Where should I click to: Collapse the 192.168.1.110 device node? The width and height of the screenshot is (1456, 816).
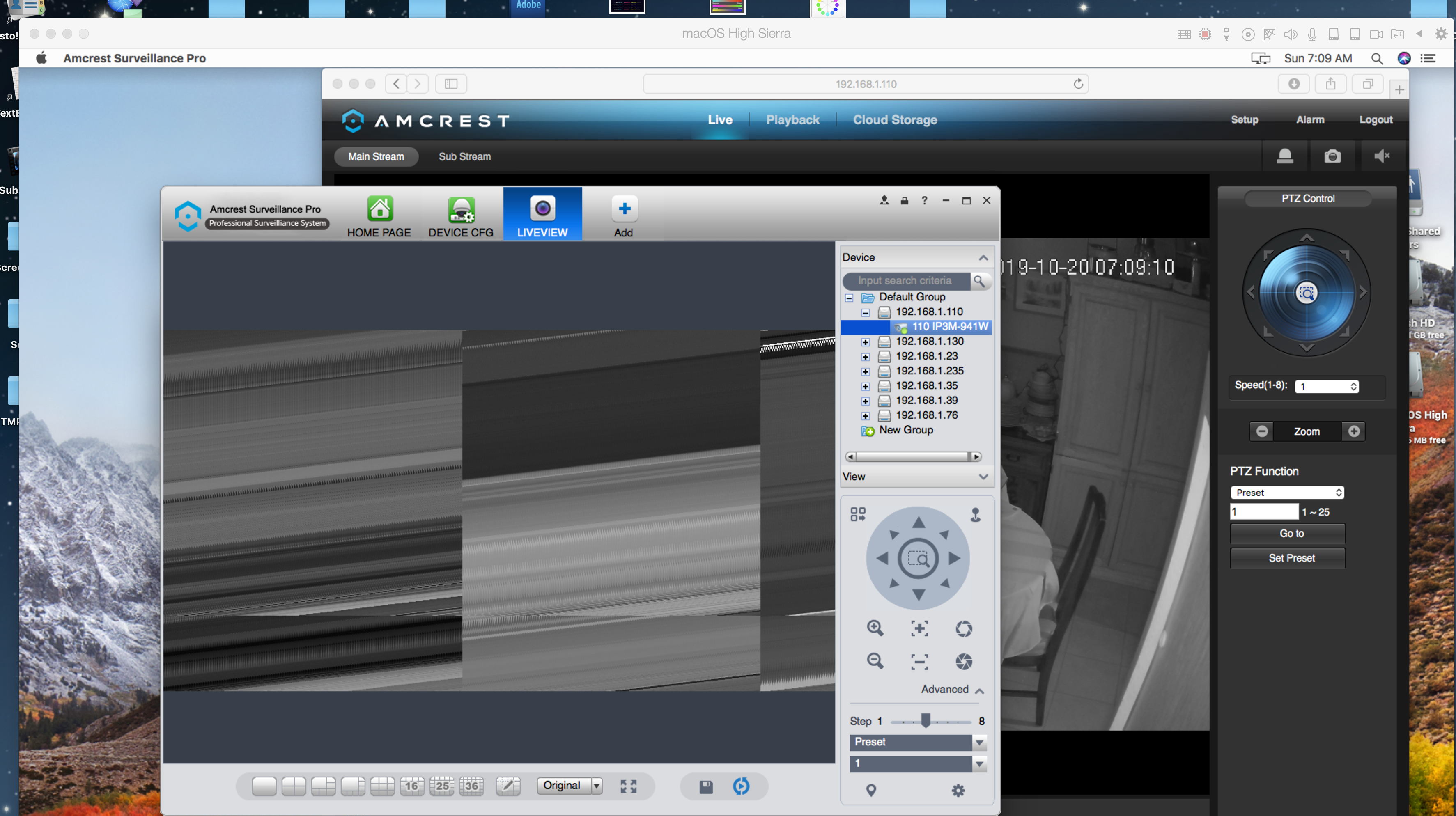click(866, 312)
